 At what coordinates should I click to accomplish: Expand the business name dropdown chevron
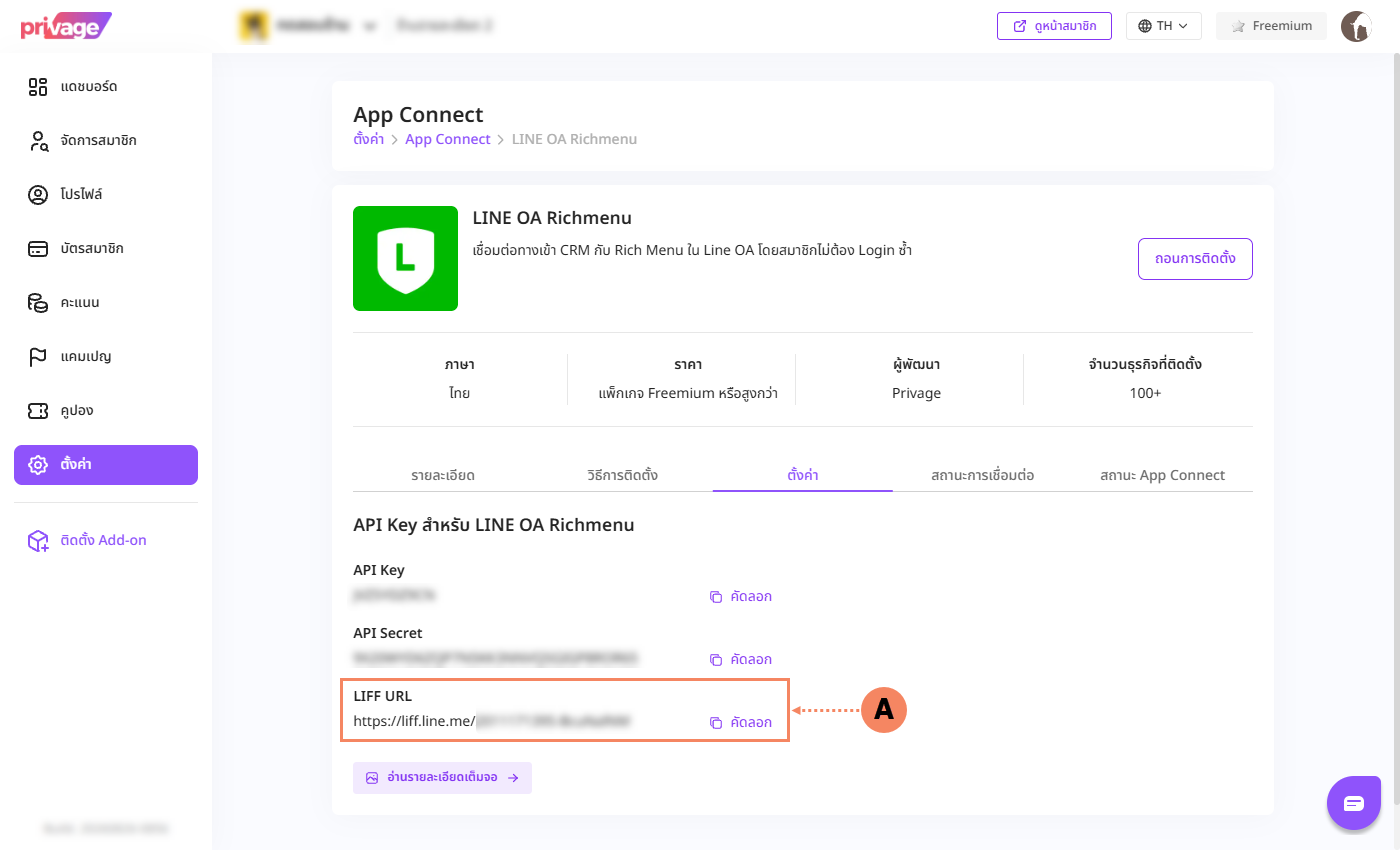click(370, 26)
